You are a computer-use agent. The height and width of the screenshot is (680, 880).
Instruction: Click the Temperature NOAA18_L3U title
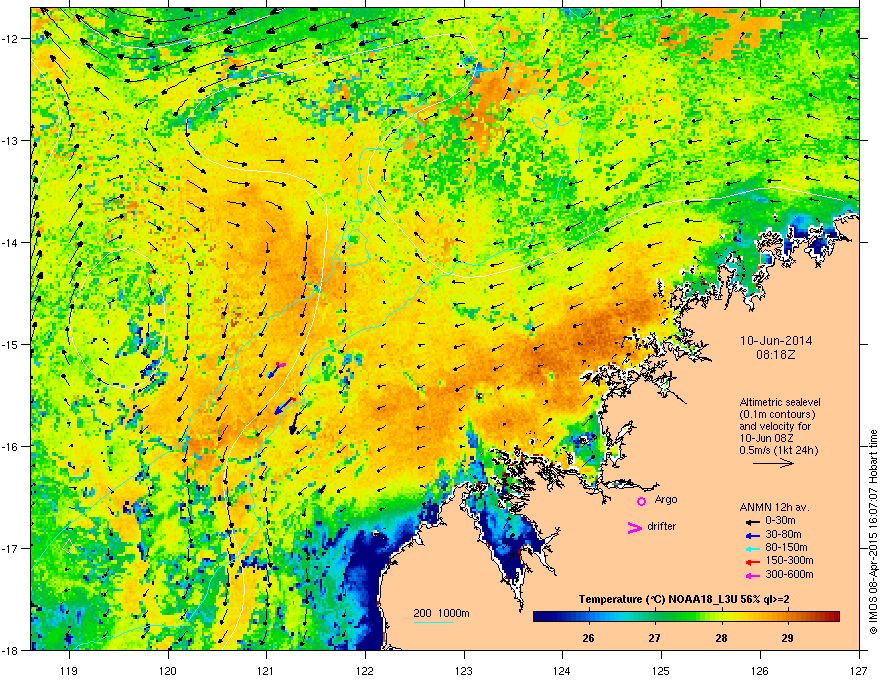(684, 600)
